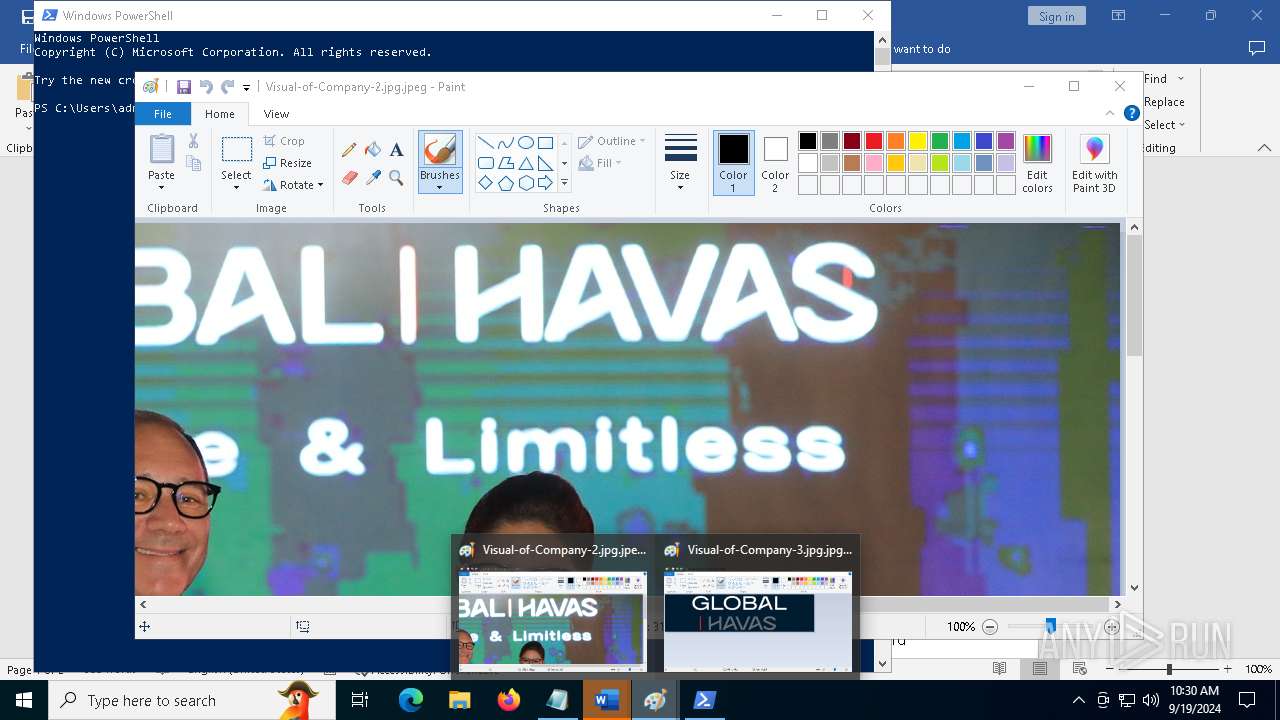Click the taskbar search box
Image resolution: width=1280 pixels, height=720 pixels.
tap(192, 700)
